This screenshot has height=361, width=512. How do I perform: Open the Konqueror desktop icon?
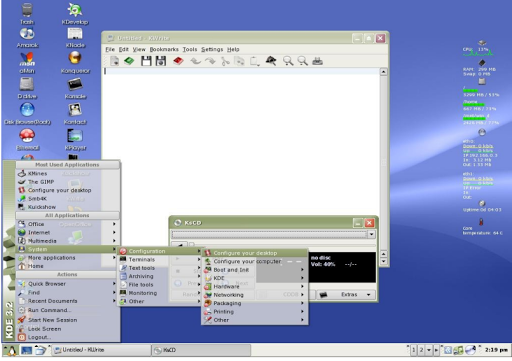(x=75, y=62)
